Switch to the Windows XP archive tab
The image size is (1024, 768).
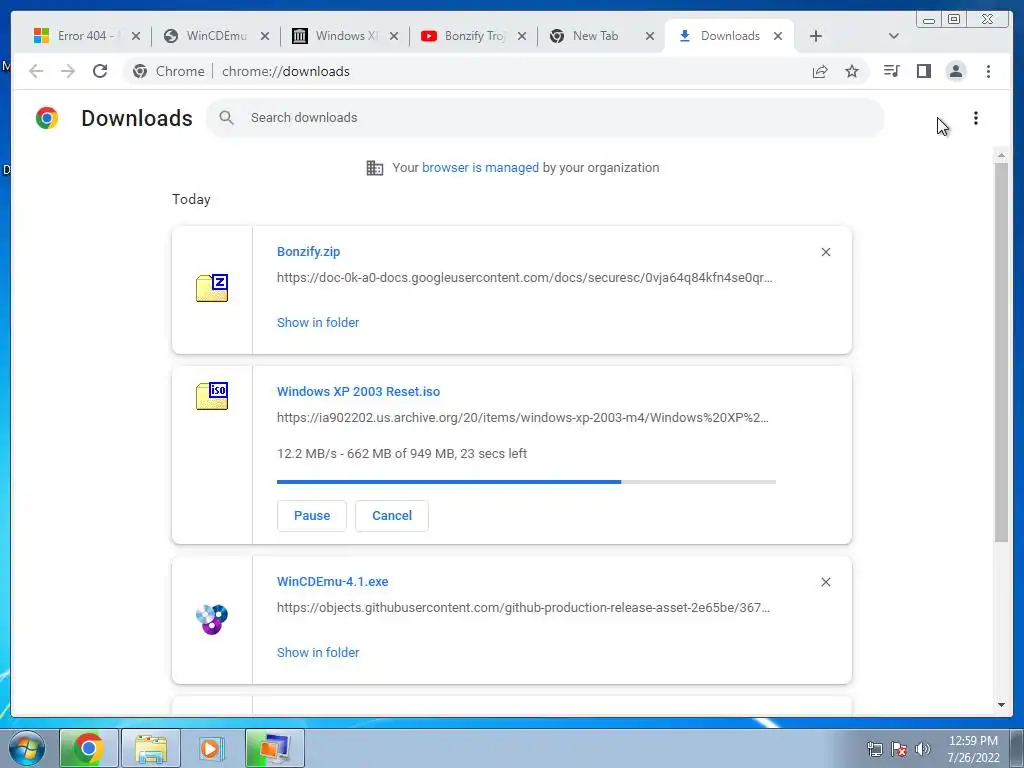pyautogui.click(x=345, y=36)
